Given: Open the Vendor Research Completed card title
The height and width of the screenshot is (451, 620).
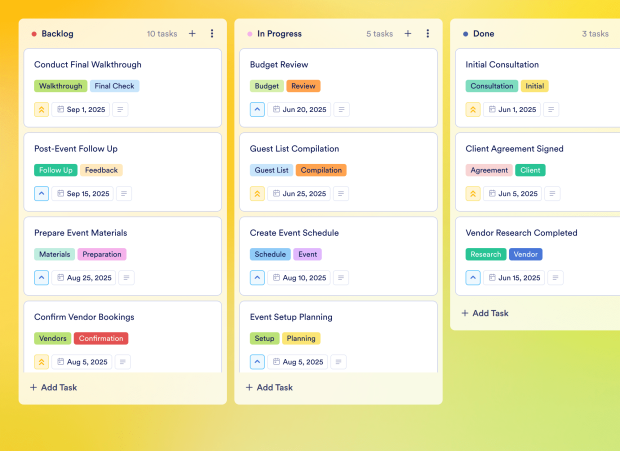Looking at the screenshot, I should [x=521, y=233].
